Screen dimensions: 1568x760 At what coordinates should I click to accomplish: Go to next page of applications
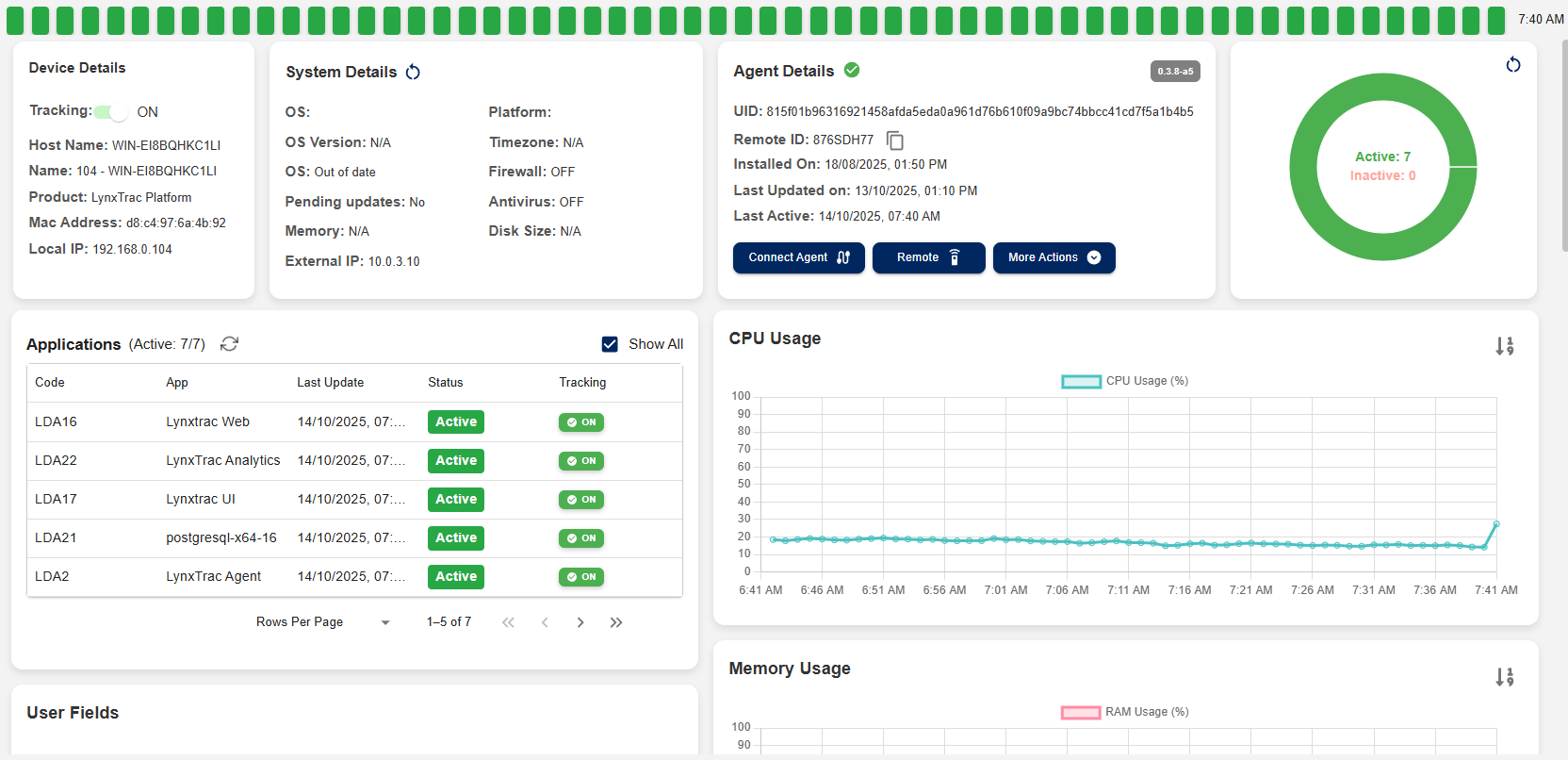[x=580, y=622]
